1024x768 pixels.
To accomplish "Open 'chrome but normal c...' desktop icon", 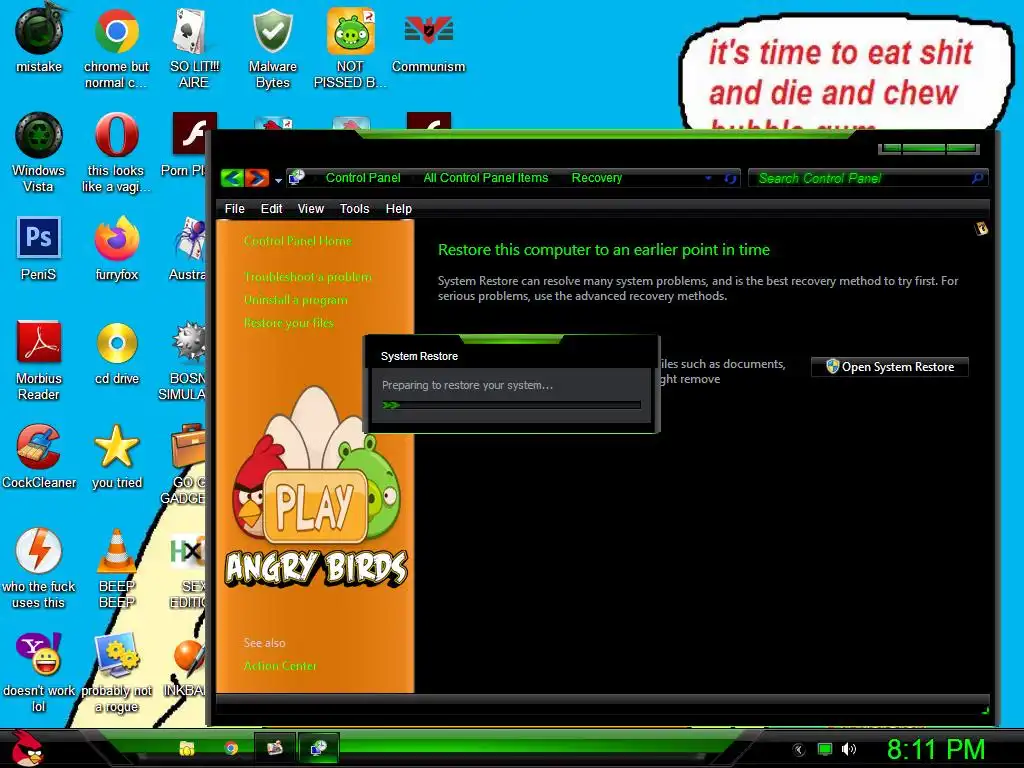I will pos(116,47).
